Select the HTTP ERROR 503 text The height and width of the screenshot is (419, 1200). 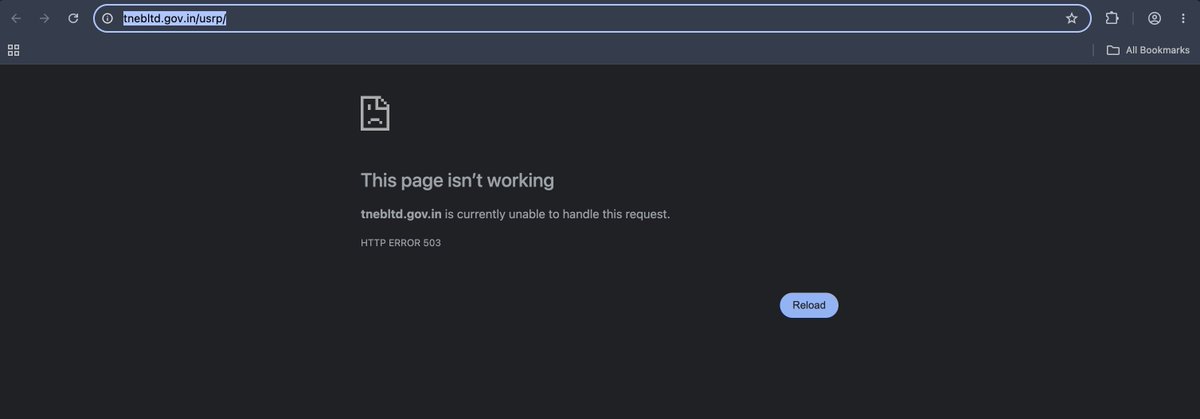pyautogui.click(x=401, y=243)
